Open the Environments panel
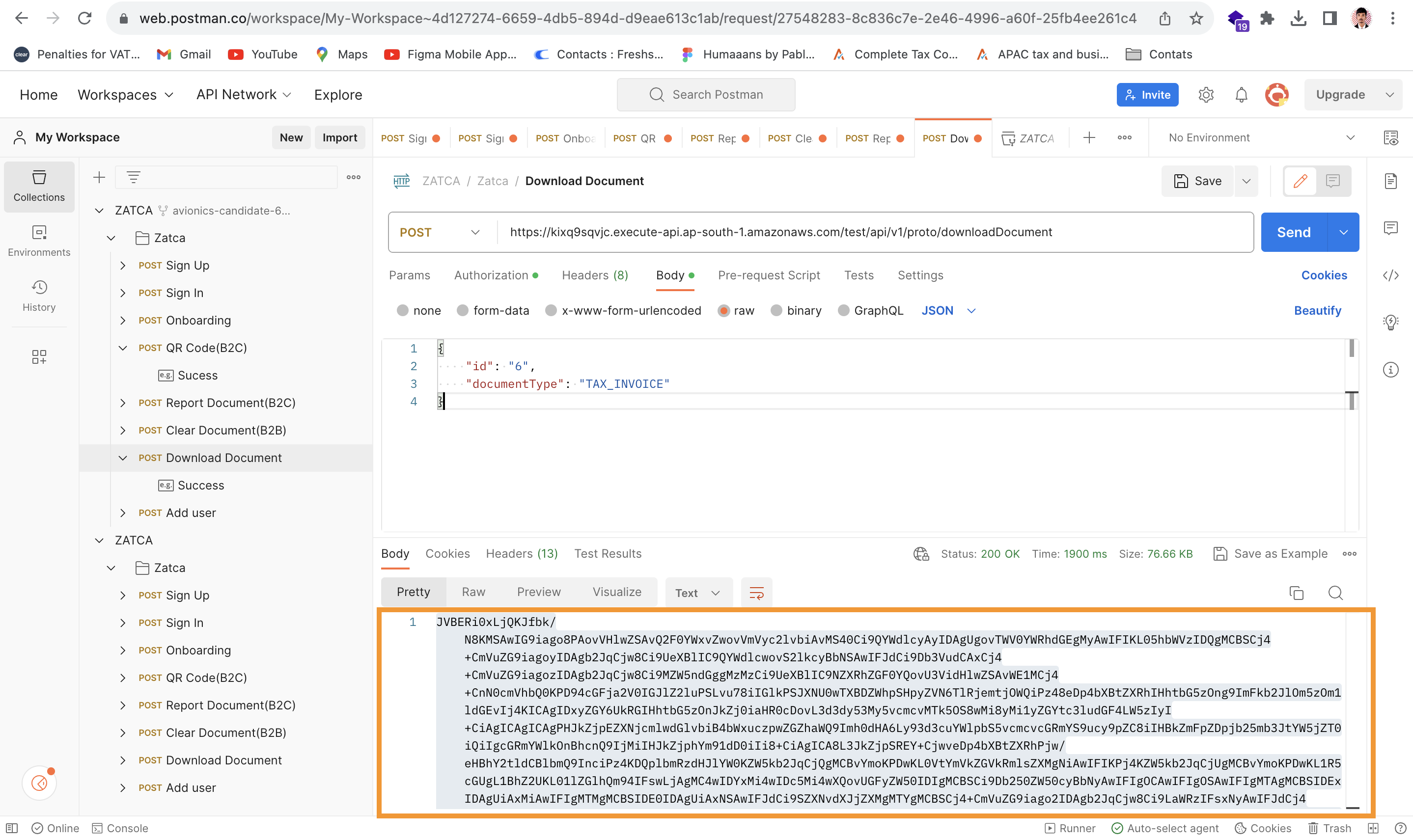This screenshot has width=1413, height=840. pyautogui.click(x=38, y=240)
